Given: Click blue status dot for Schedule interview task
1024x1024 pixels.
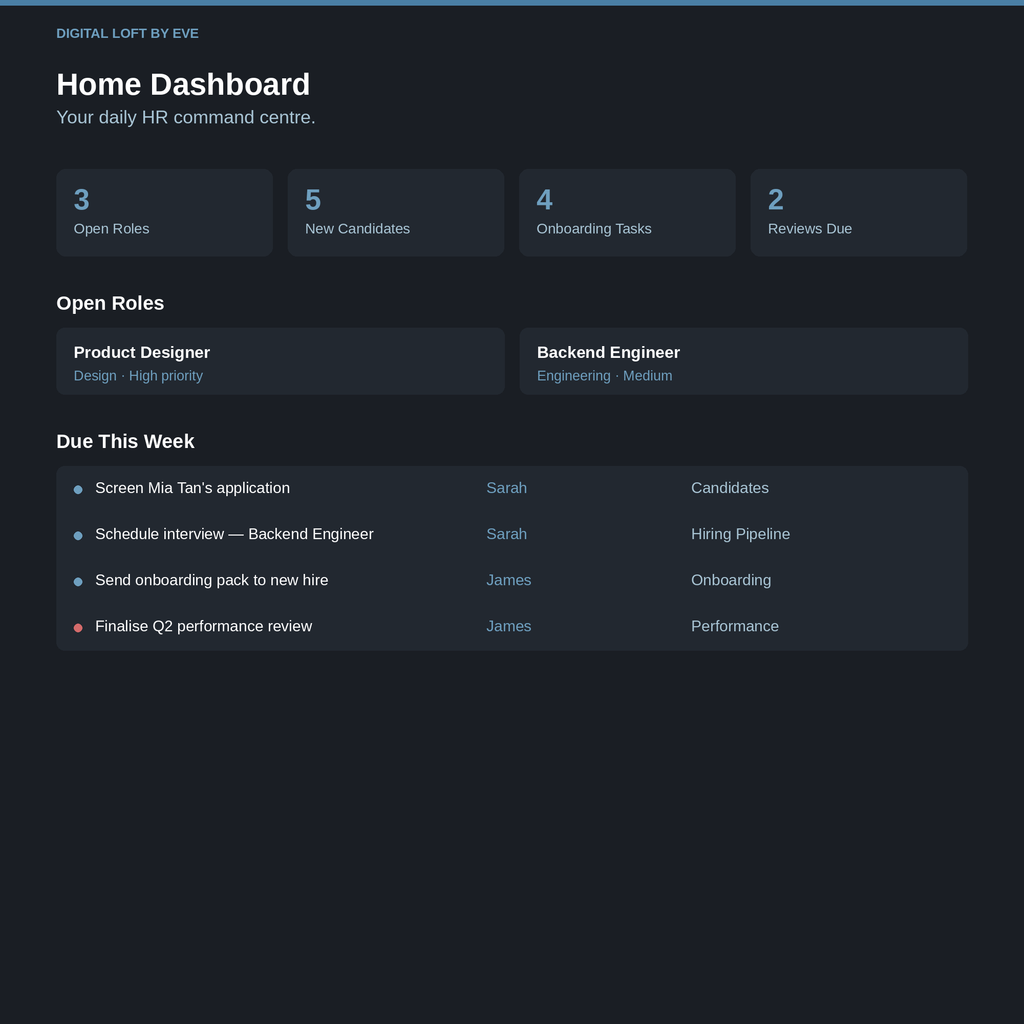Looking at the screenshot, I should click(78, 536).
